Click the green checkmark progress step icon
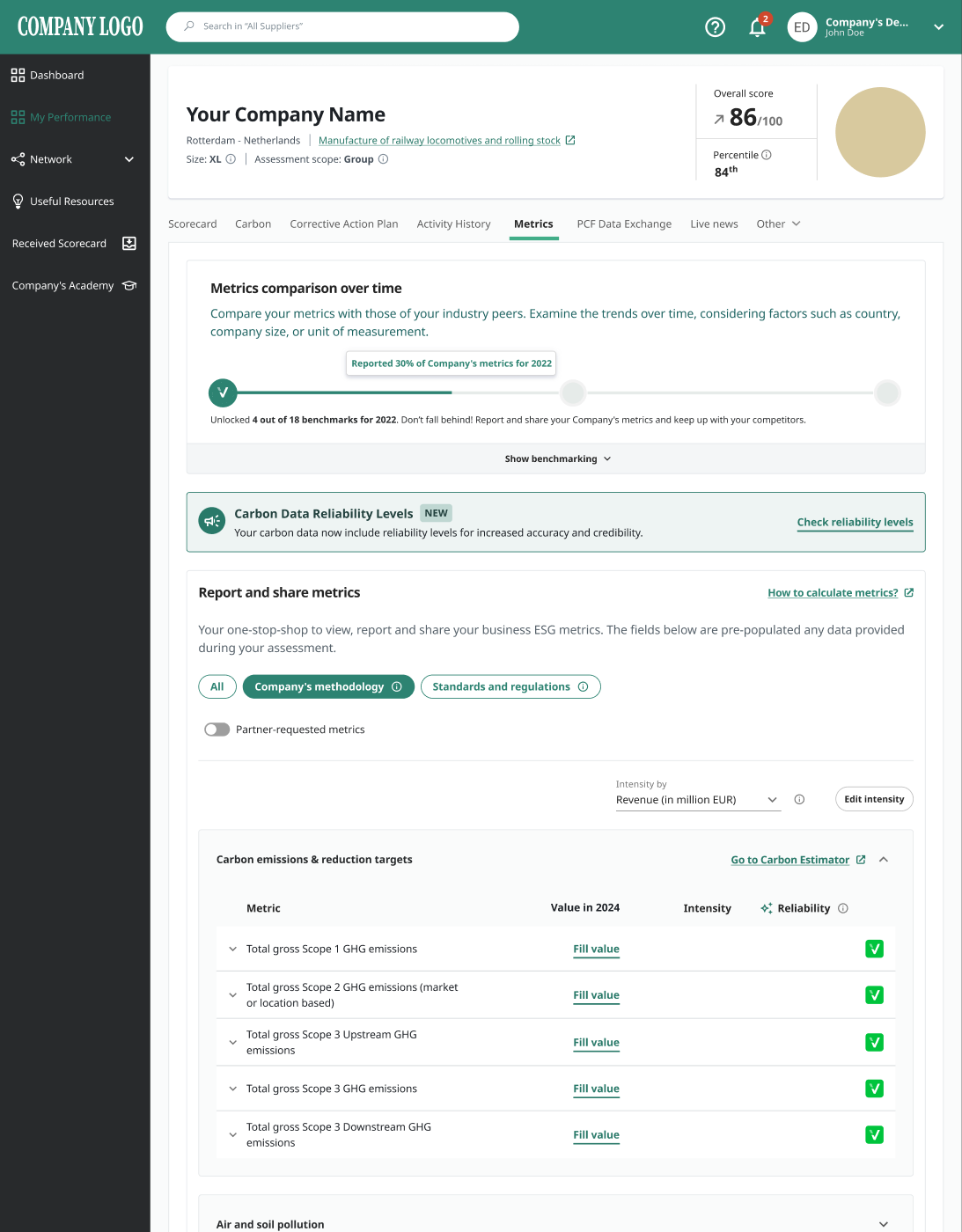 [223, 392]
